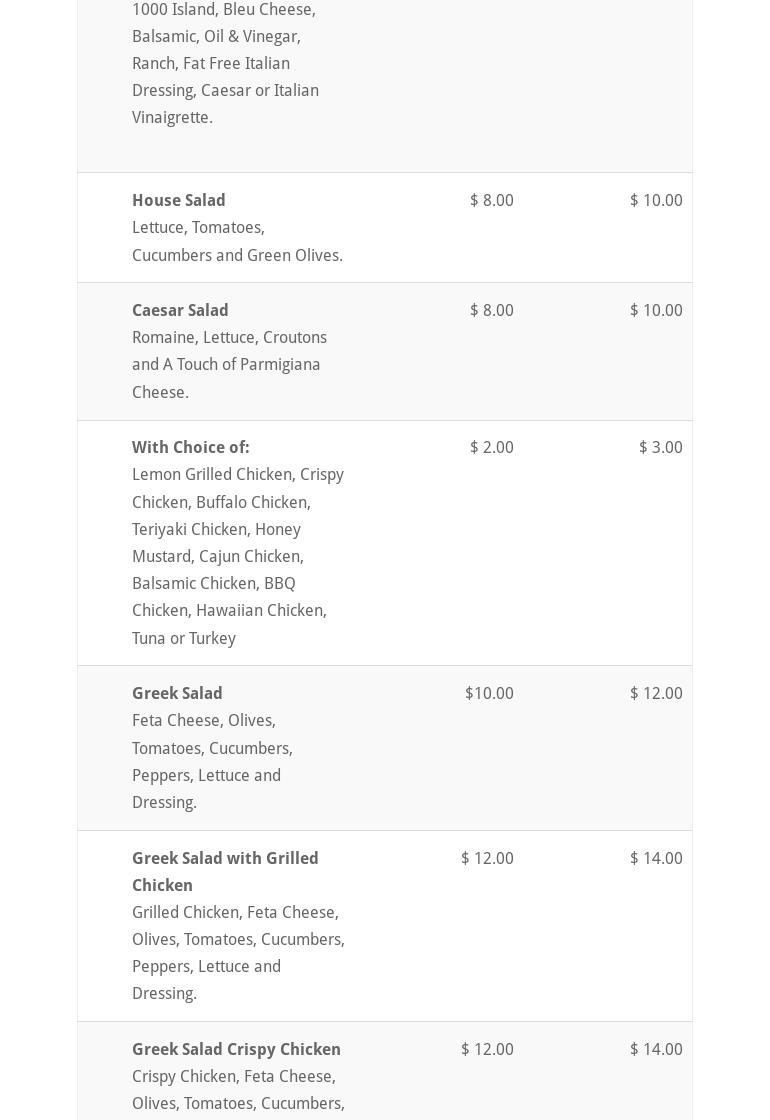Select $12.00 for Greek Salad with Grilled Chicken
This screenshot has height=1120, width=770.
(x=487, y=858)
